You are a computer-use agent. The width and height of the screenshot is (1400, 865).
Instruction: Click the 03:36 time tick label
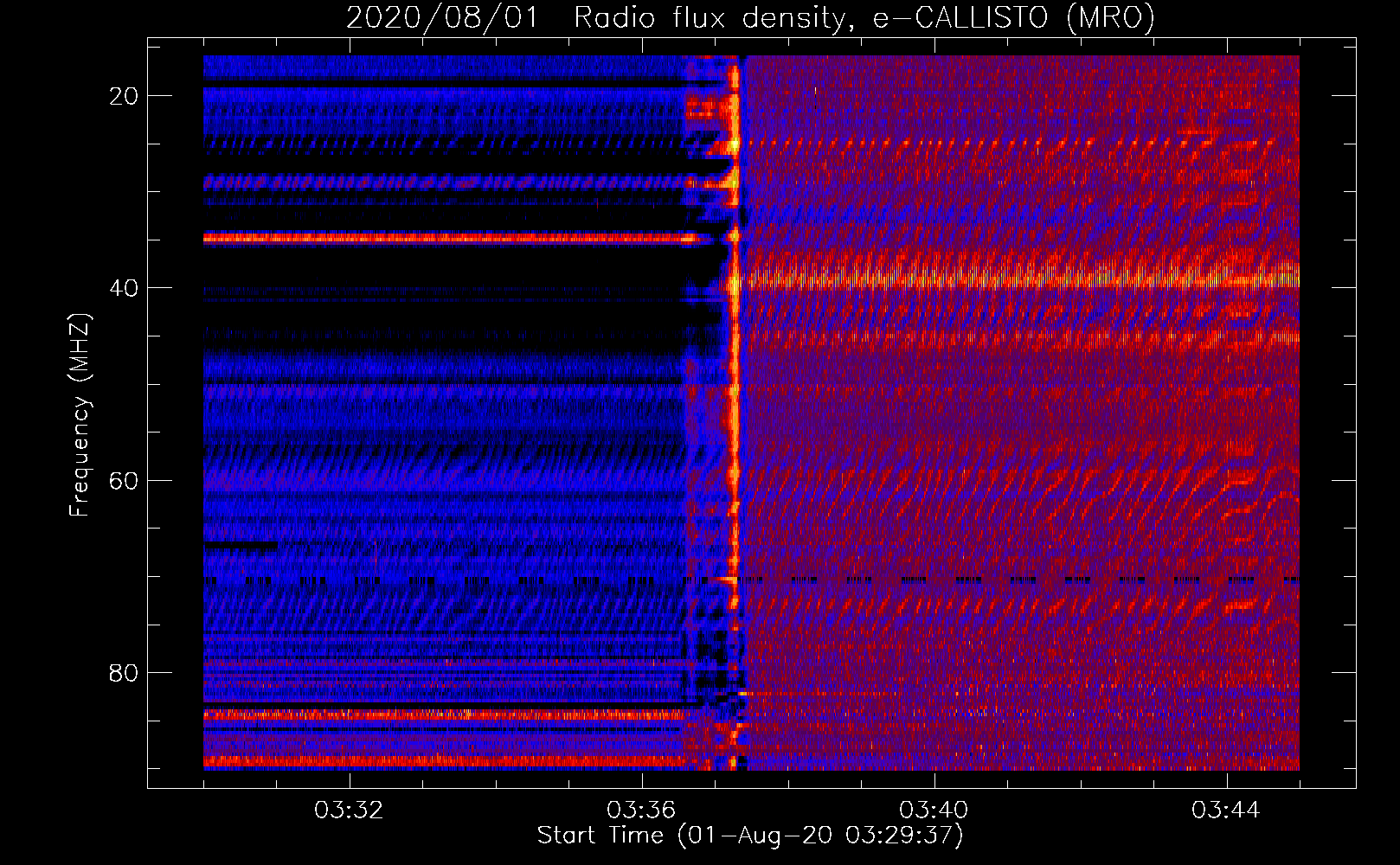642,811
